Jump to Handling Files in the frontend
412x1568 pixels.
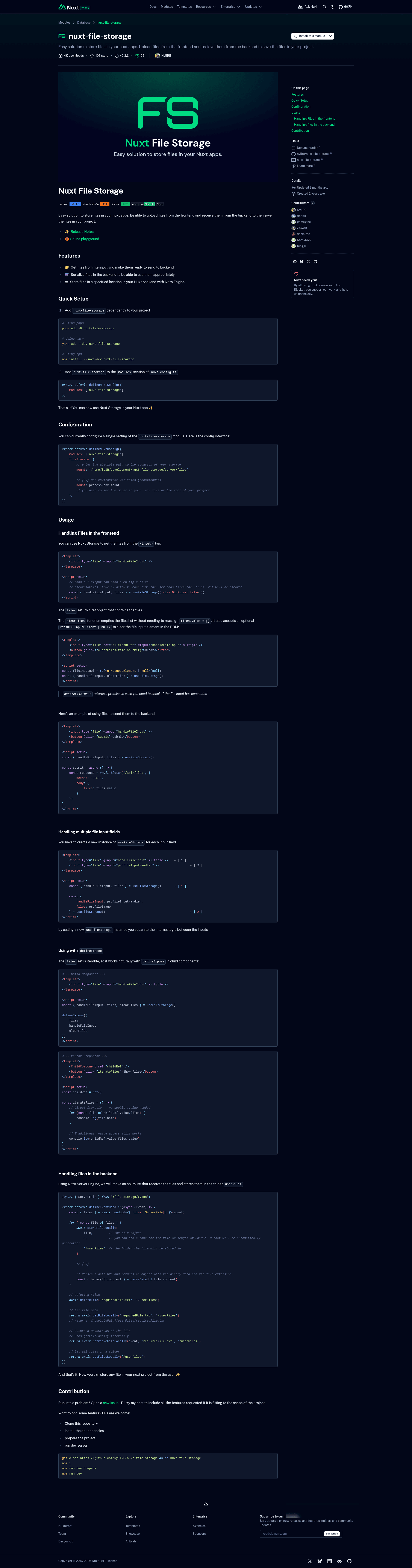pos(315,119)
